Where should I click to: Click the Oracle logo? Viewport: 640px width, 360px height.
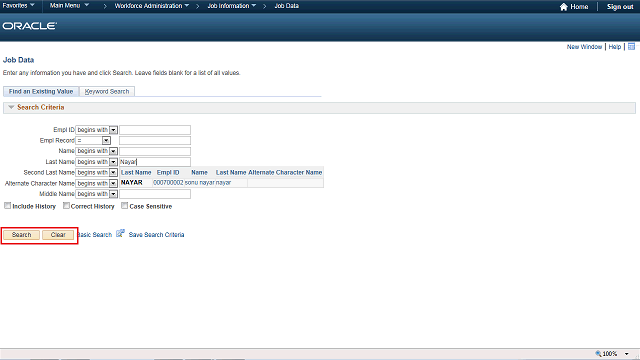(30, 26)
